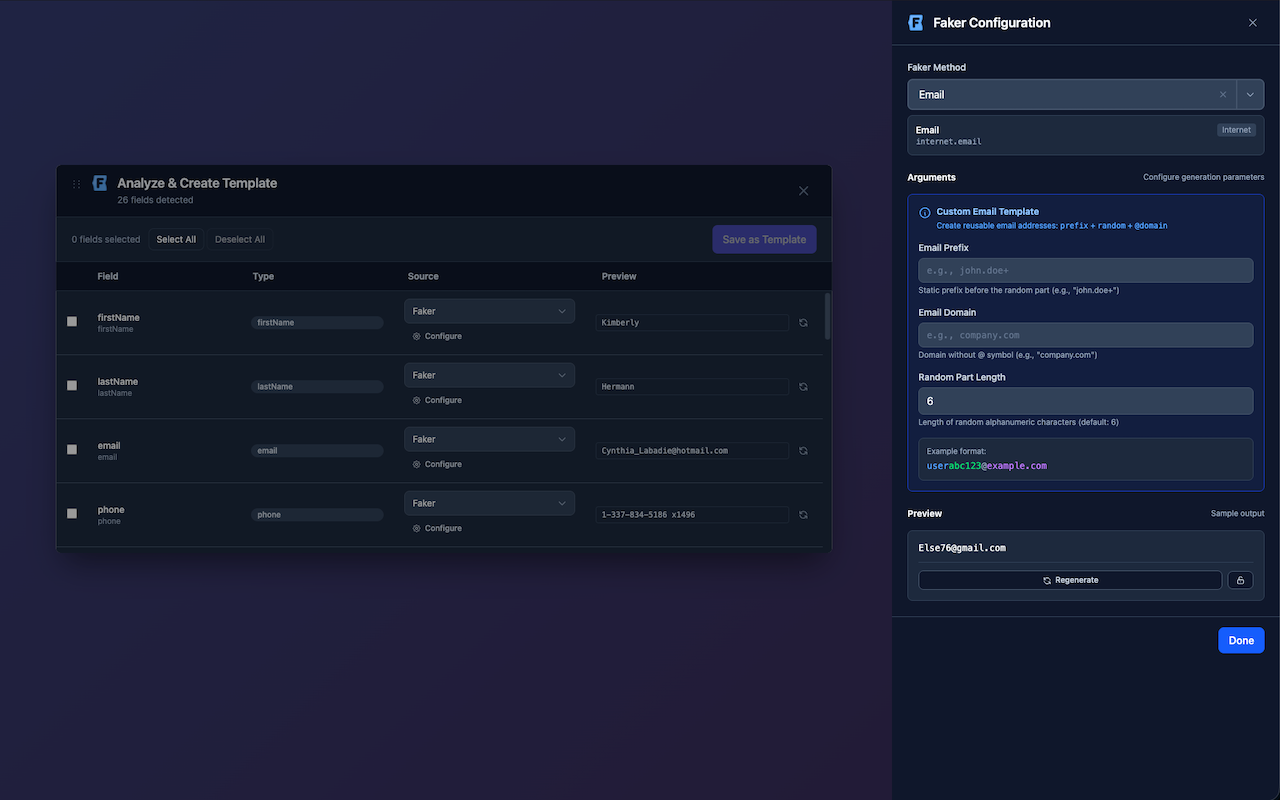Refresh the email field preview
The image size is (1280, 800).
click(803, 450)
